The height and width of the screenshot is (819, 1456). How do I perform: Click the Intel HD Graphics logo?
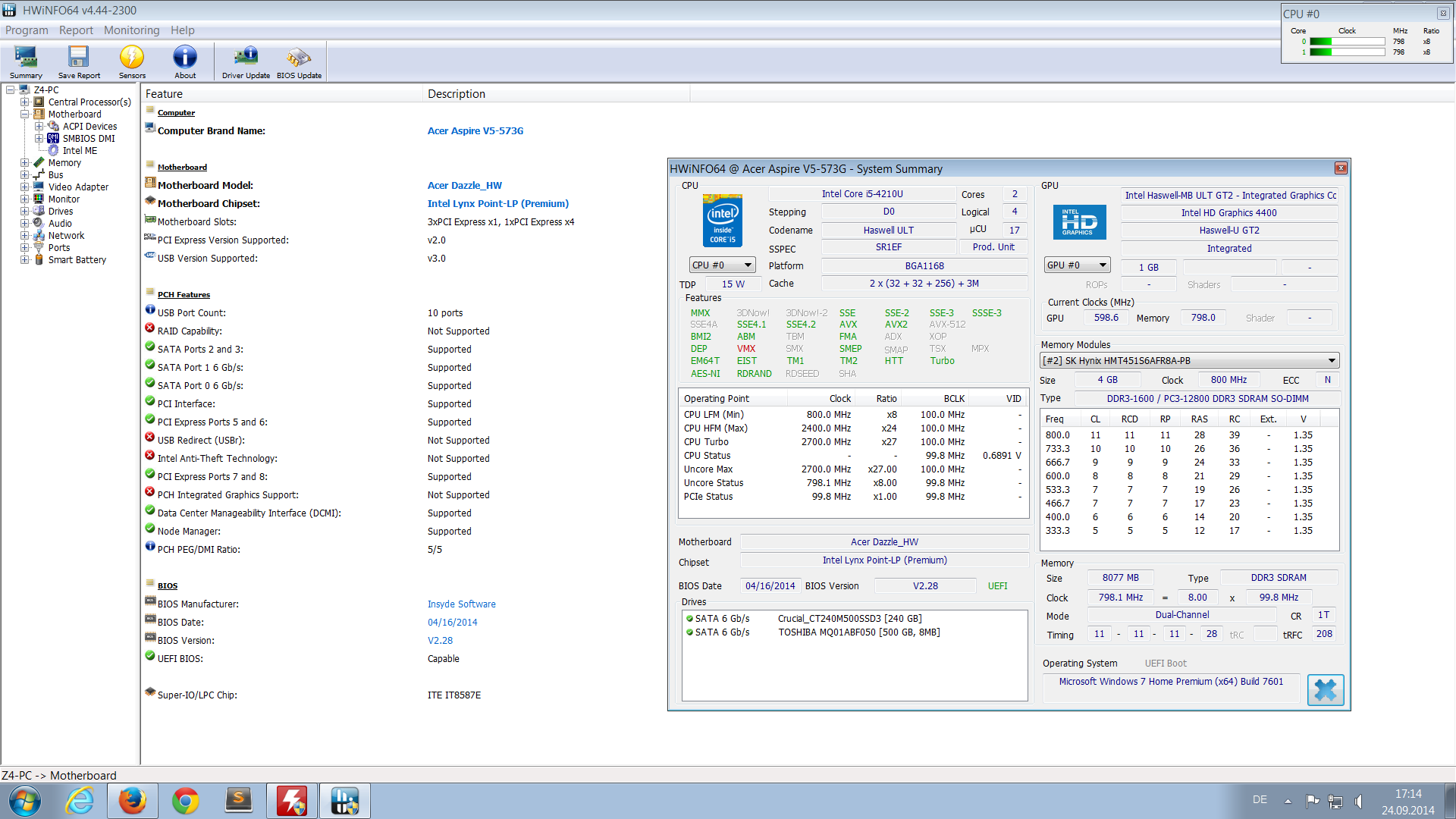(x=1079, y=223)
